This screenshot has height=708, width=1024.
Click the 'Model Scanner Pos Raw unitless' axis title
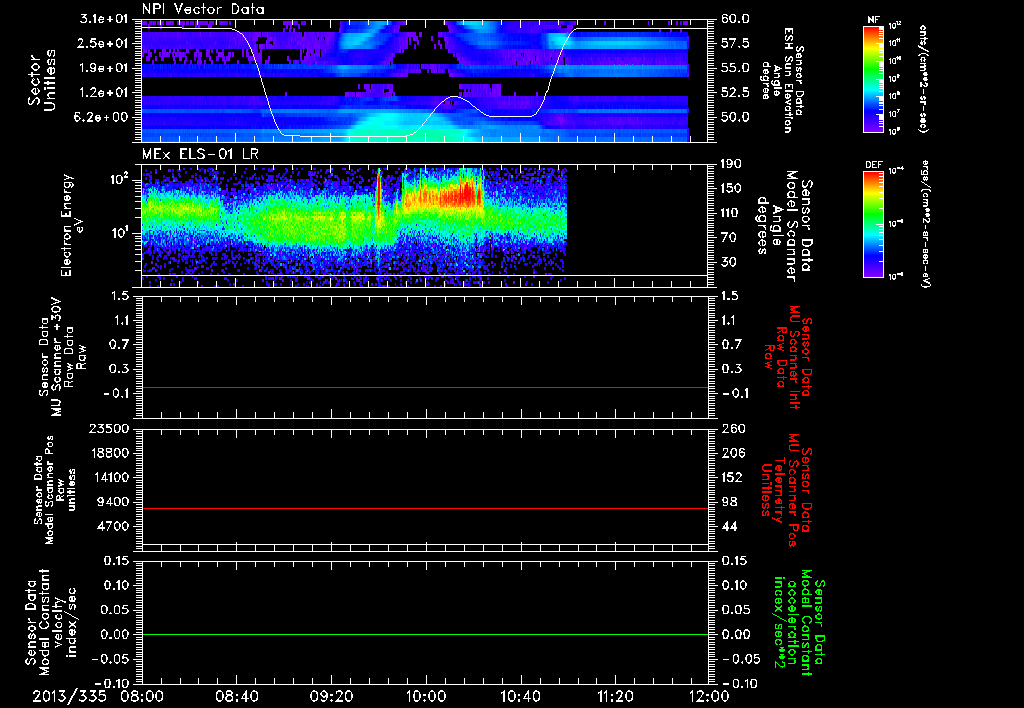pyautogui.click(x=55, y=490)
